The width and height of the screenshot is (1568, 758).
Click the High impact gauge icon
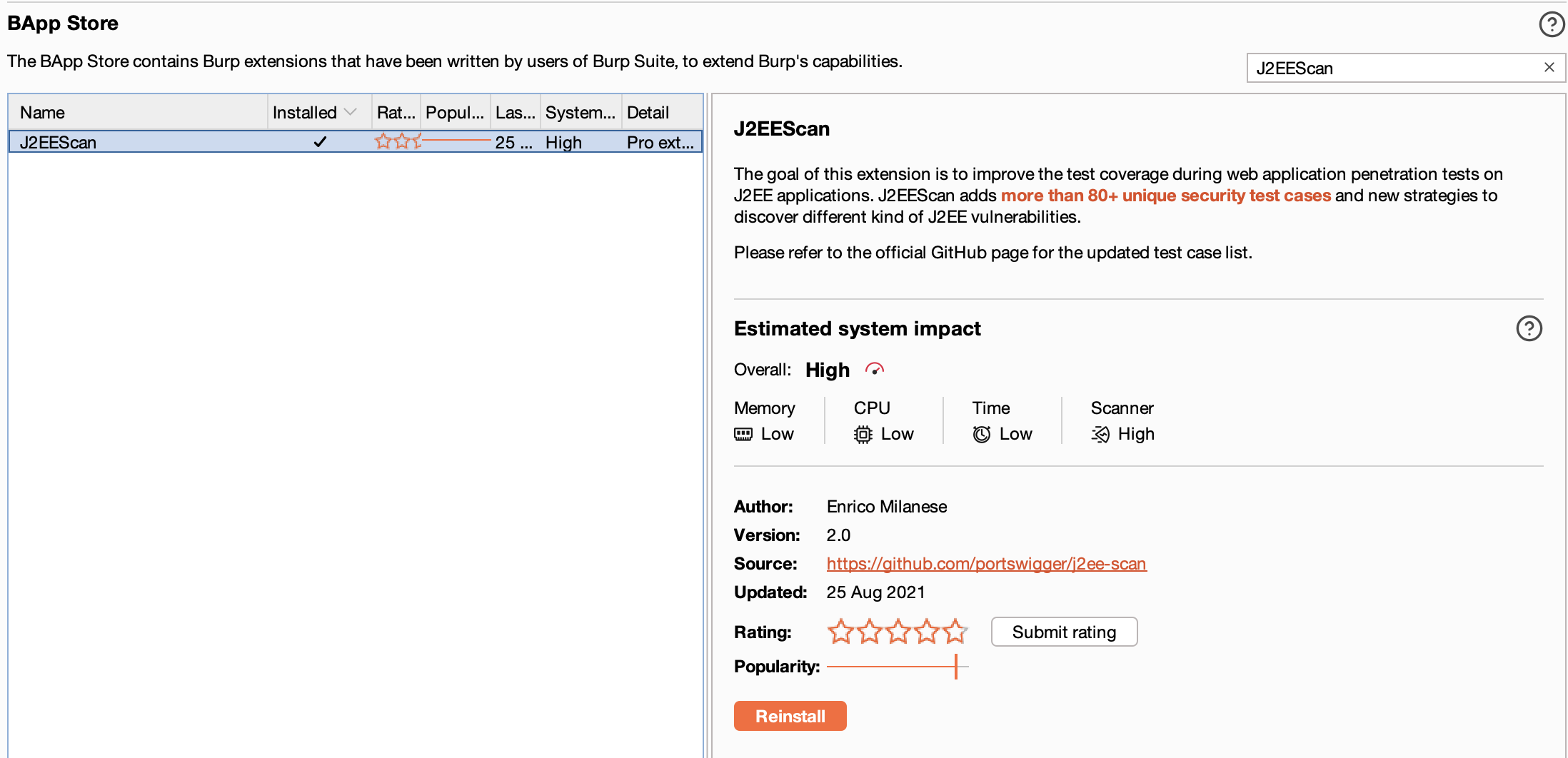(875, 370)
